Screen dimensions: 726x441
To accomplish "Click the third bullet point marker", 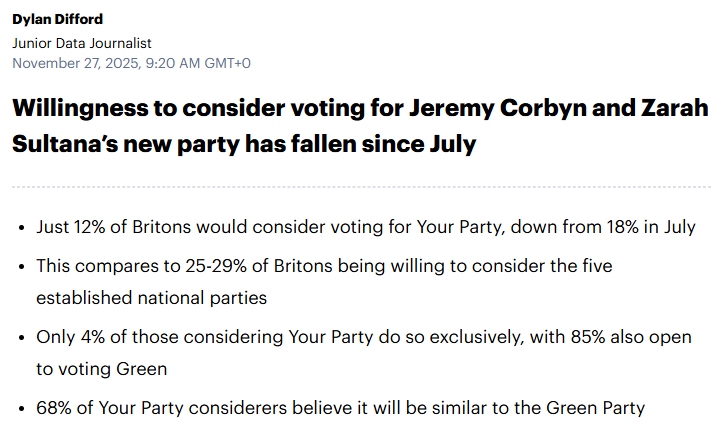I will [22, 339].
